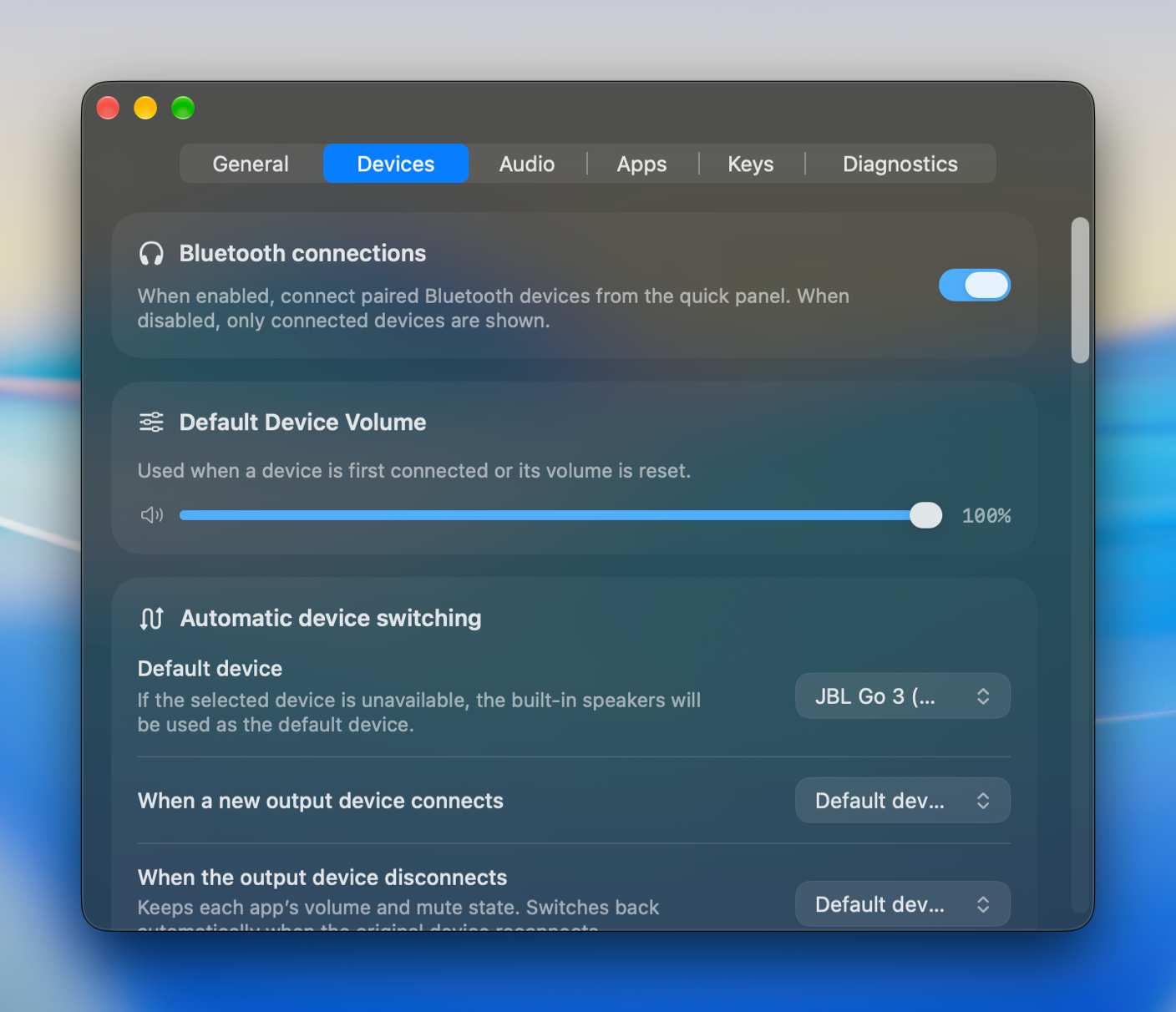Open the Default device dropdown showing JBL Go 3
The image size is (1176, 1012).
coord(903,696)
